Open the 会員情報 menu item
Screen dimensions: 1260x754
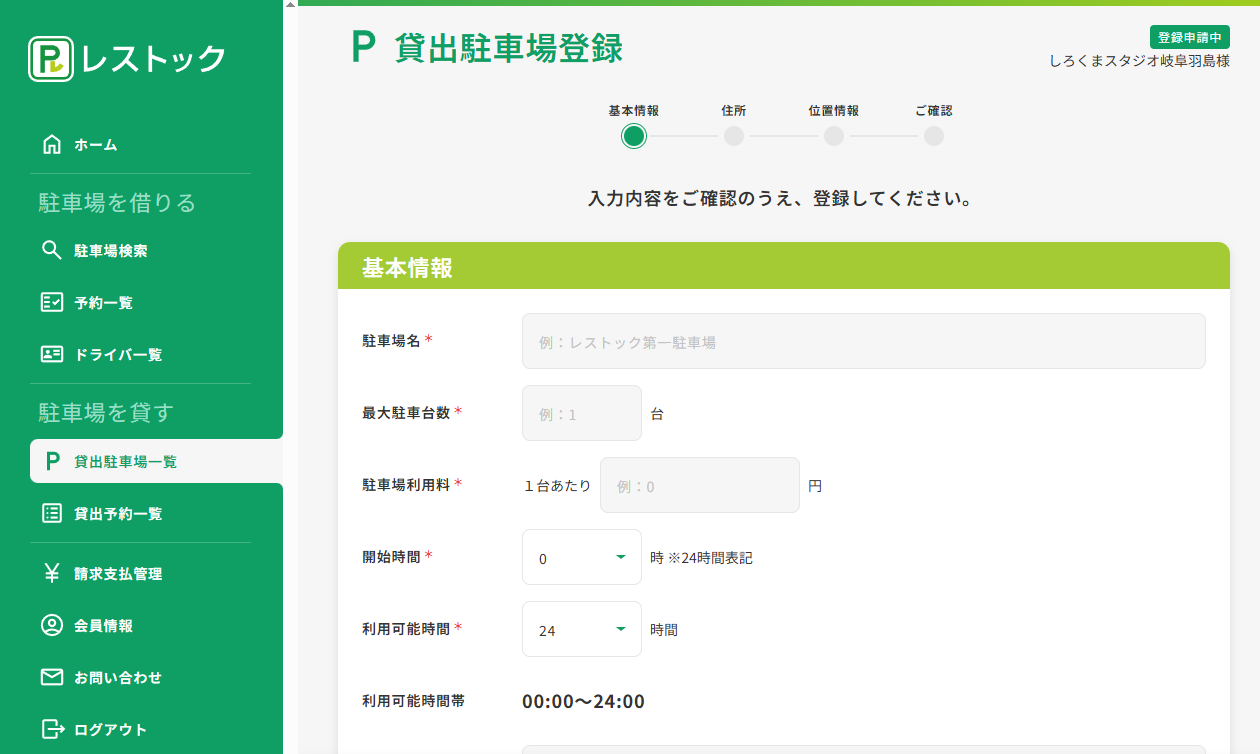pos(103,625)
